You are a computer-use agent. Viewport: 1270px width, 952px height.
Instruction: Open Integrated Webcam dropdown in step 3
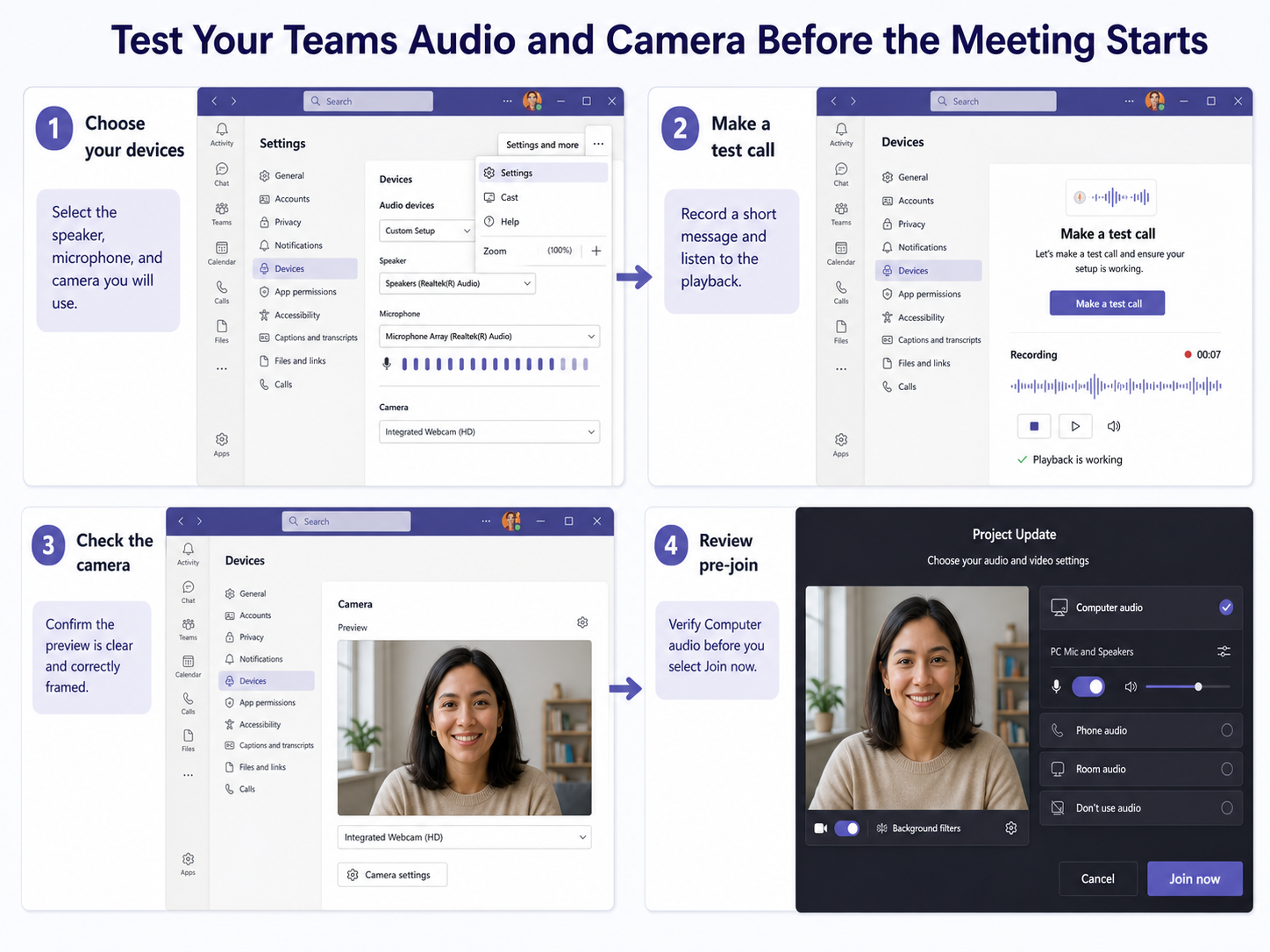(x=464, y=837)
